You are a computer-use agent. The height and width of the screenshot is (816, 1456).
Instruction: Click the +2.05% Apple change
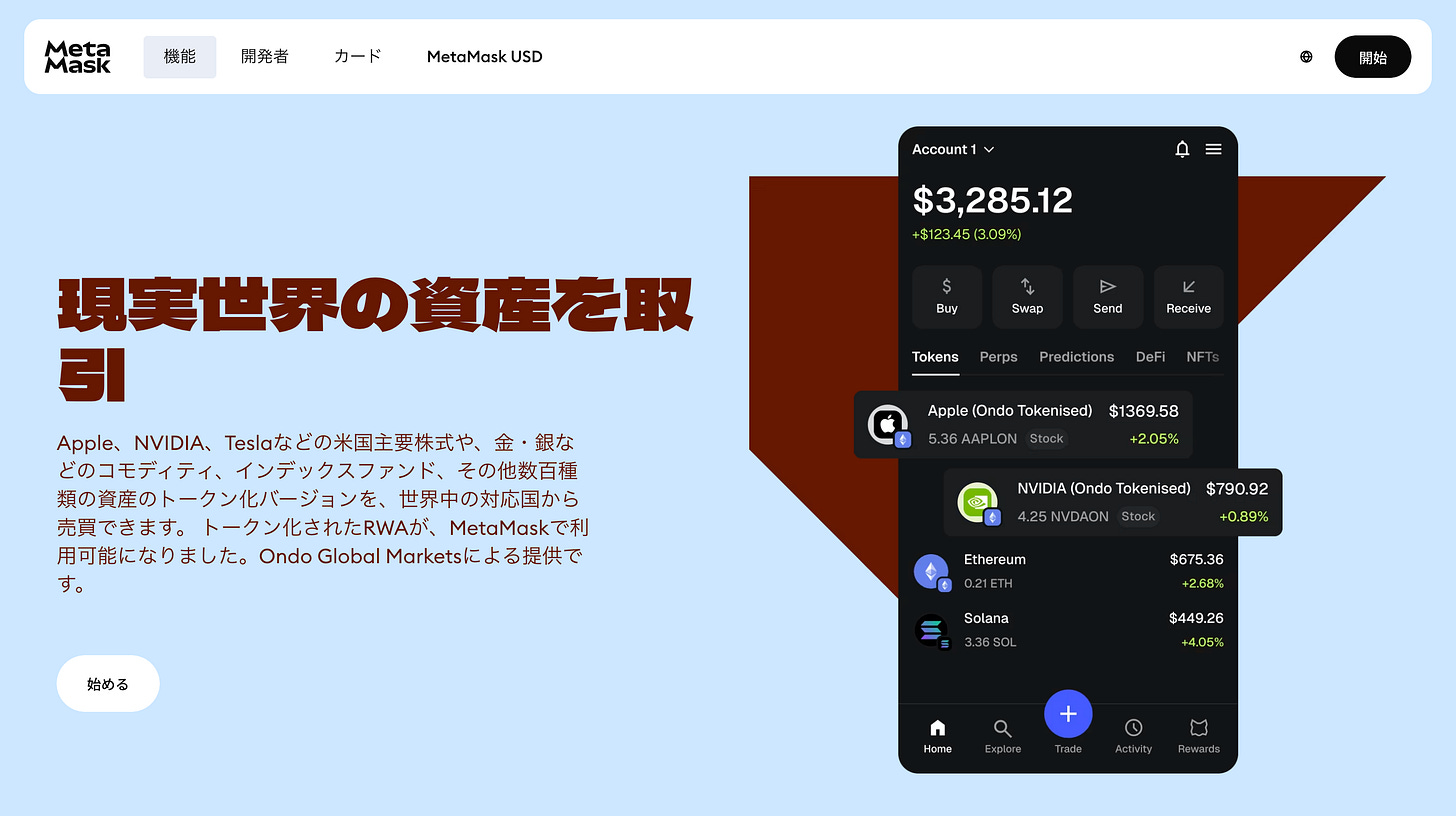pyautogui.click(x=1154, y=439)
